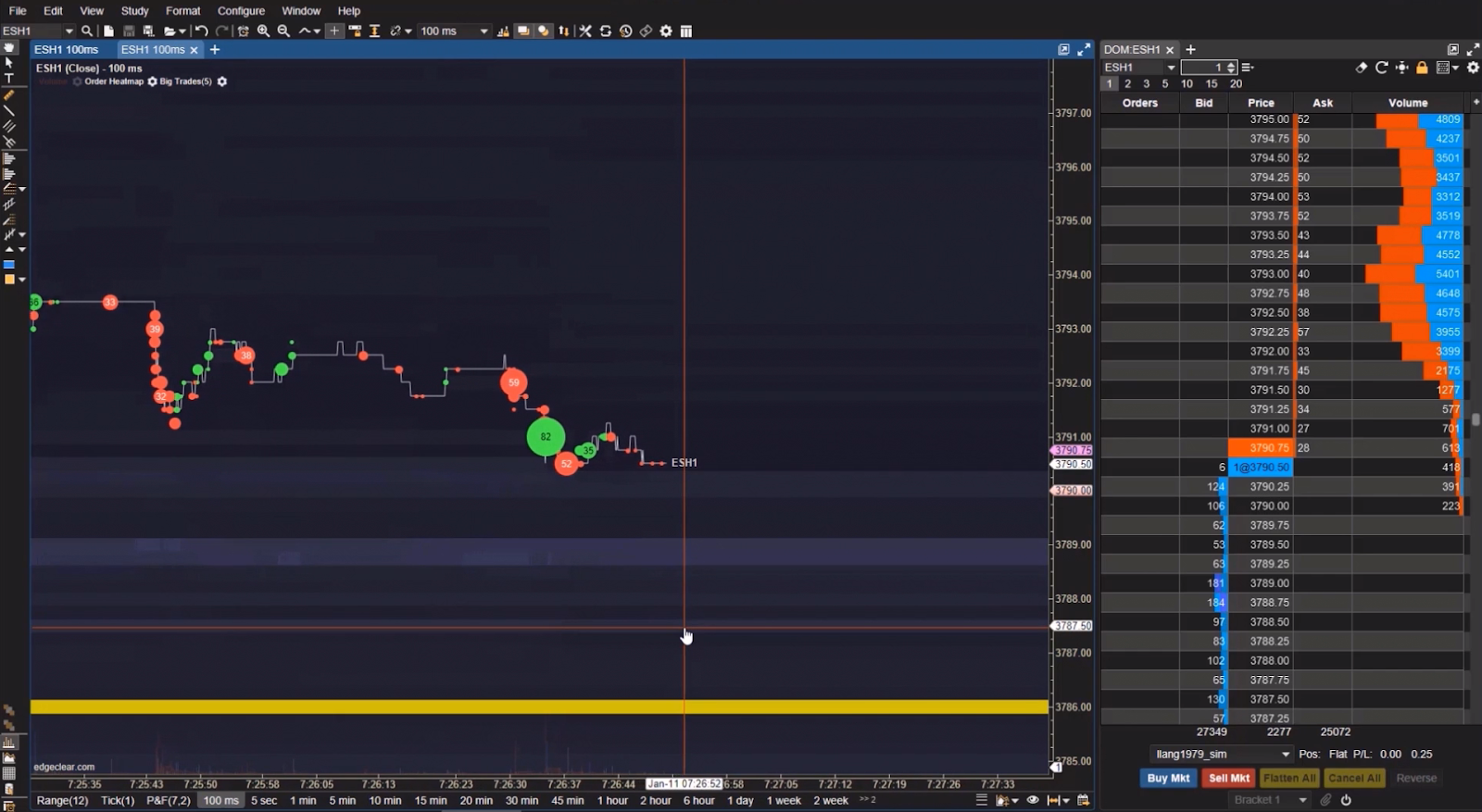The image size is (1482, 812).
Task: Click the DOM power icon near Bracket 1
Action: click(1346, 800)
